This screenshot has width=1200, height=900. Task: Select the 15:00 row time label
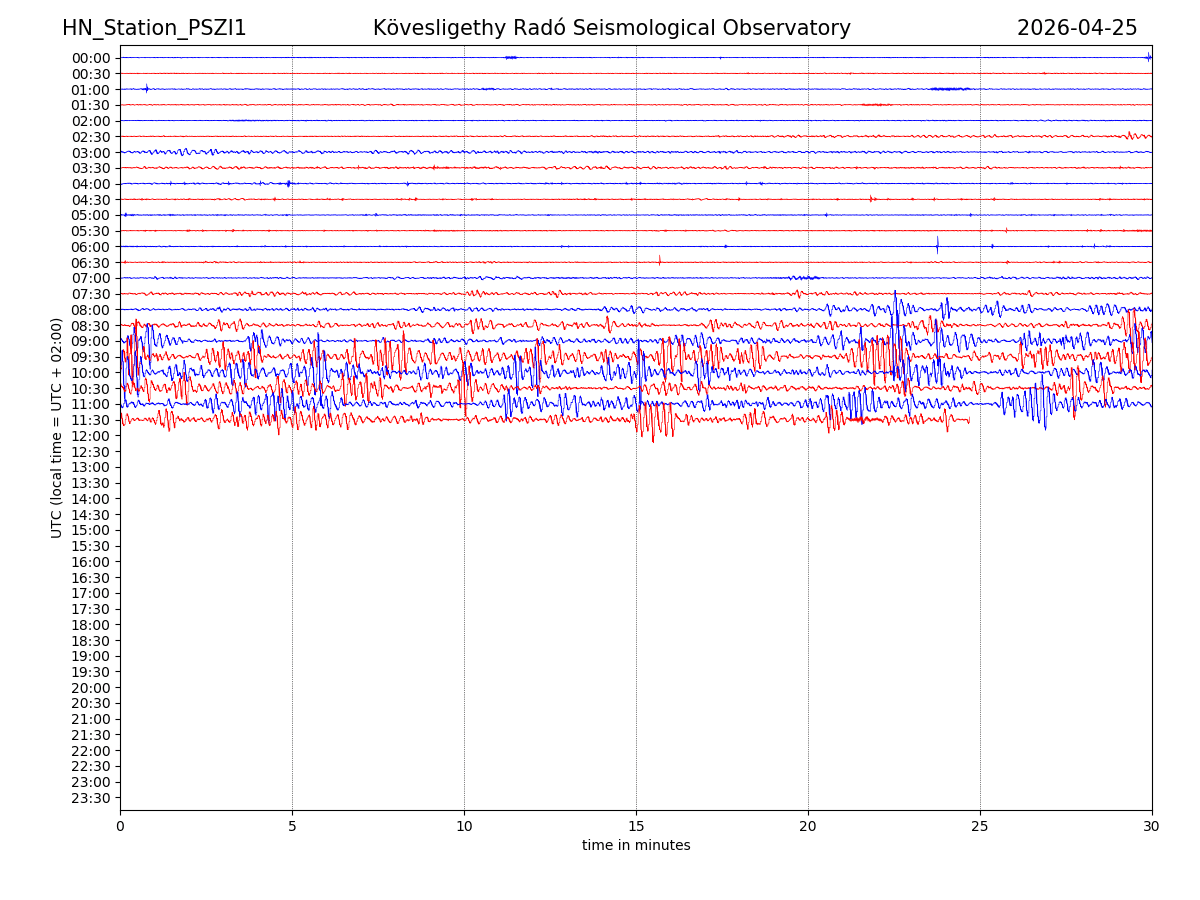point(91,530)
